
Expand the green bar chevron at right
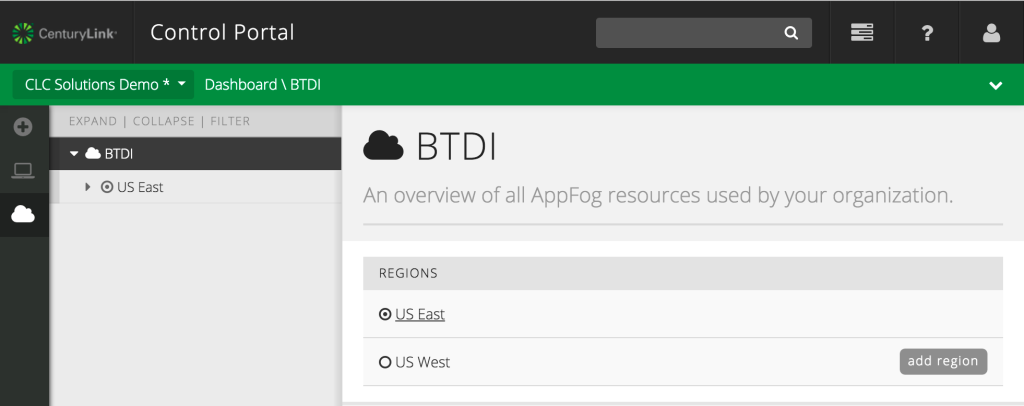click(995, 86)
